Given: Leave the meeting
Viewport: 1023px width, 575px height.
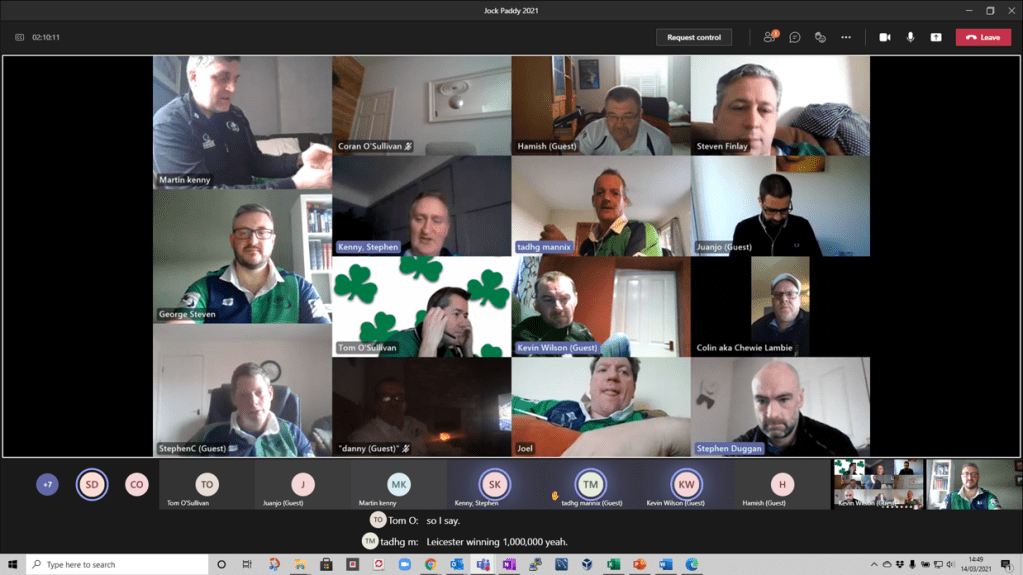Looking at the screenshot, I should click(x=983, y=37).
